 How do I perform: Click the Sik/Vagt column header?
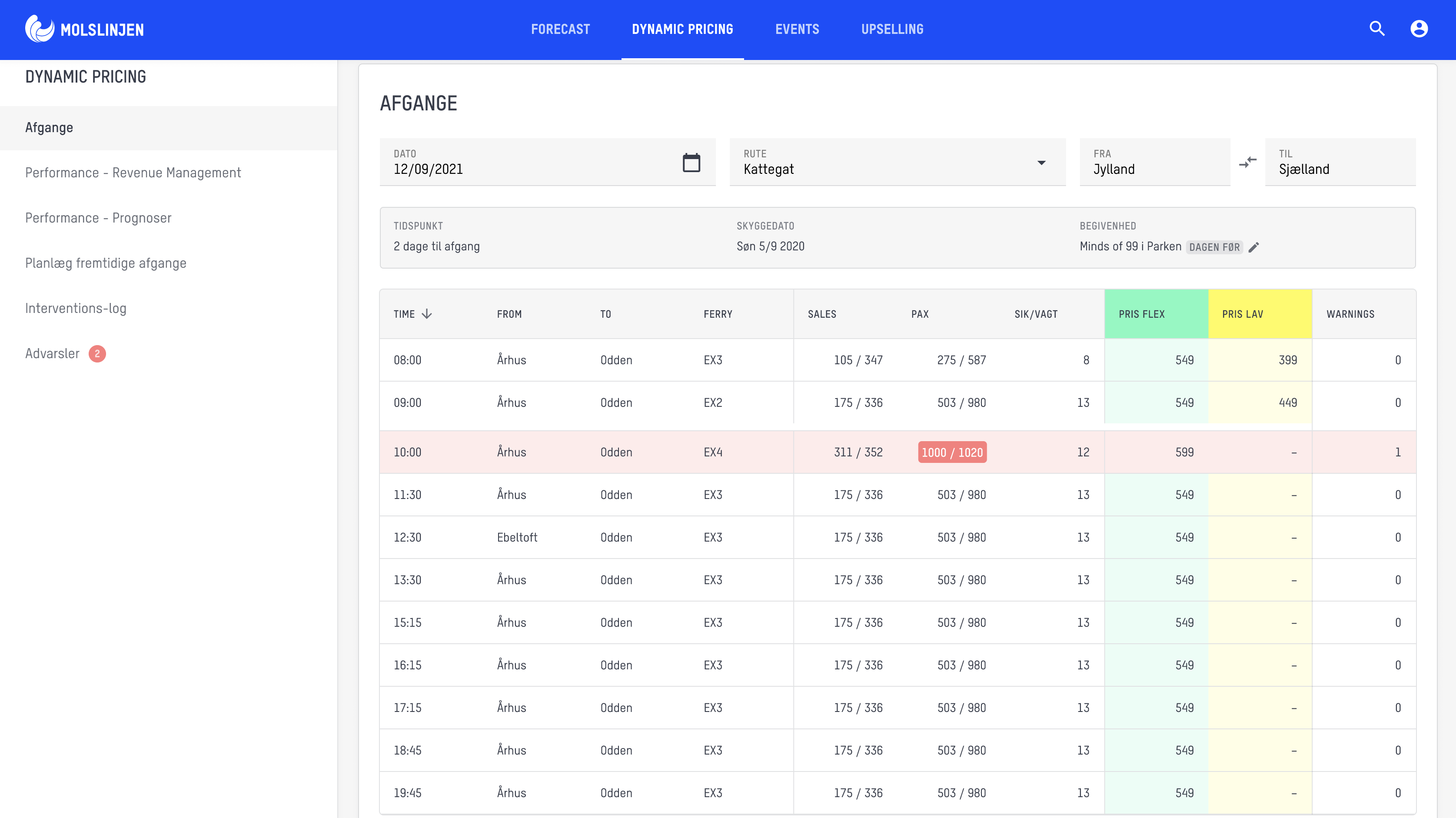click(x=1035, y=314)
